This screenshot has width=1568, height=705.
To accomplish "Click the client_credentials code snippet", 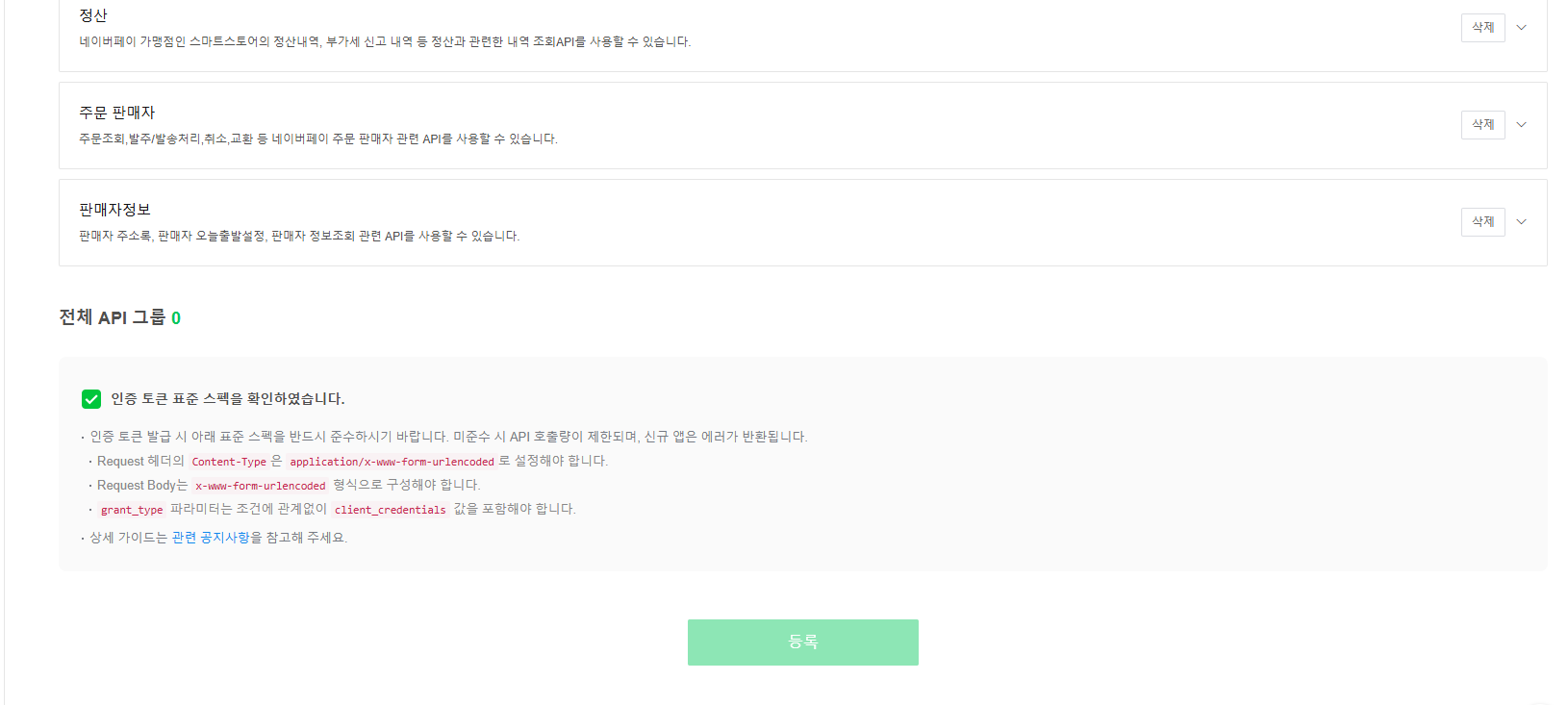I will 391,510.
